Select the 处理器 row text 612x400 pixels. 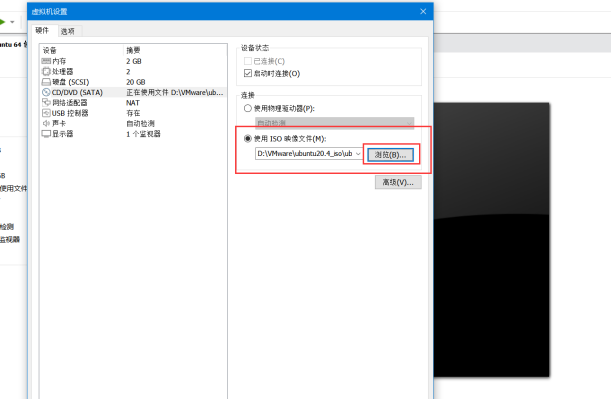pos(62,71)
